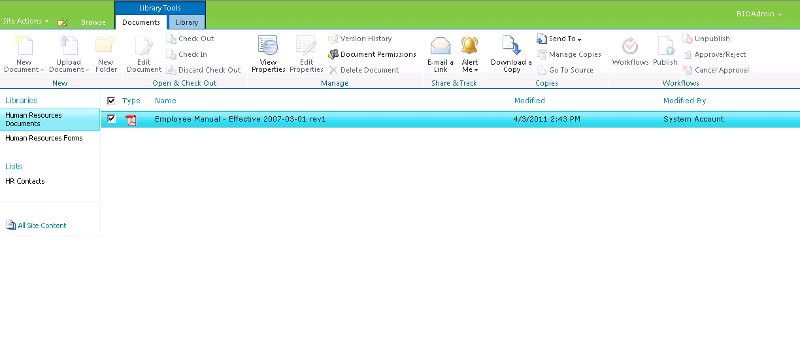Expand the Send To dropdown arrow
800x360 pixels.
(x=579, y=39)
